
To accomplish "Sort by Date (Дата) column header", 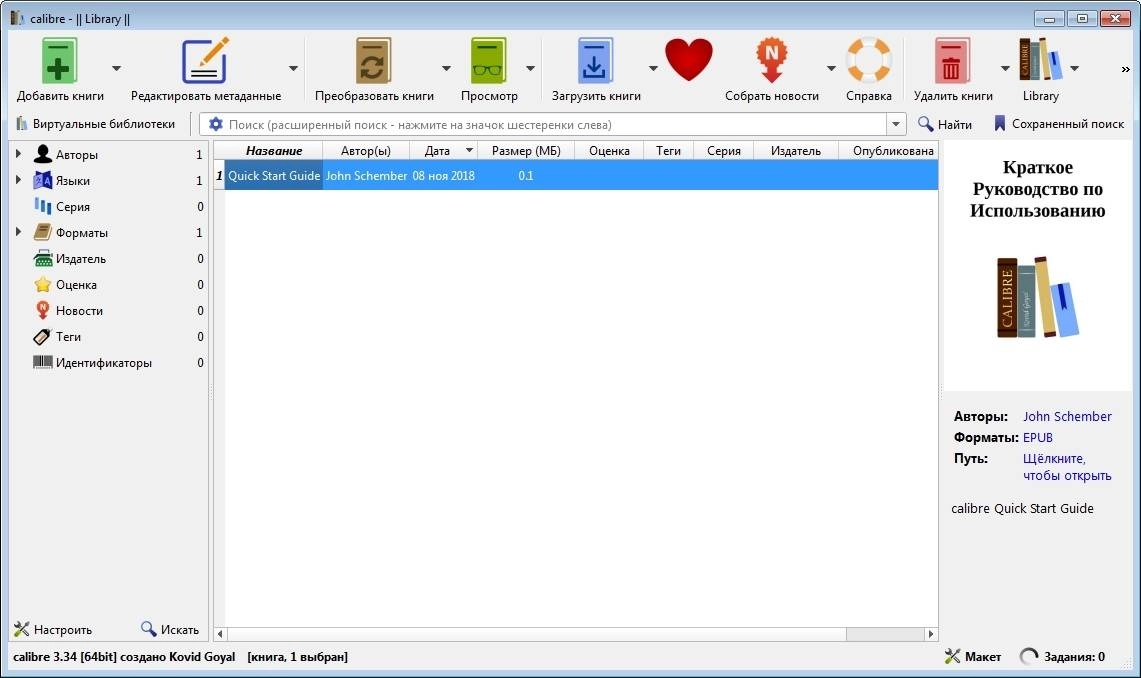I will (x=443, y=151).
